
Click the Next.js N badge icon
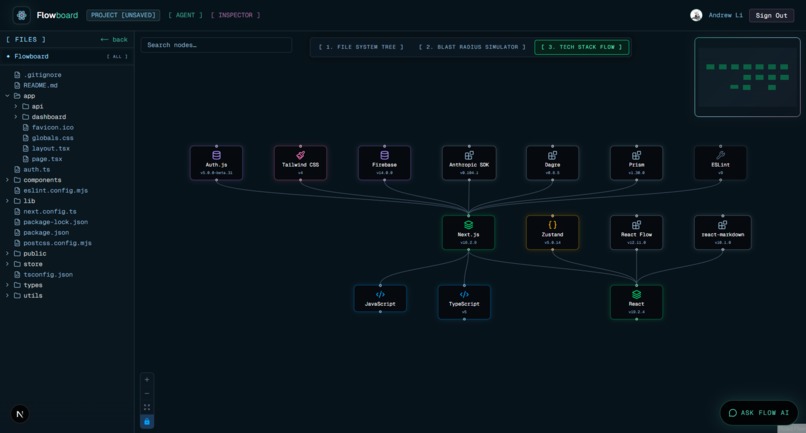click(x=20, y=414)
